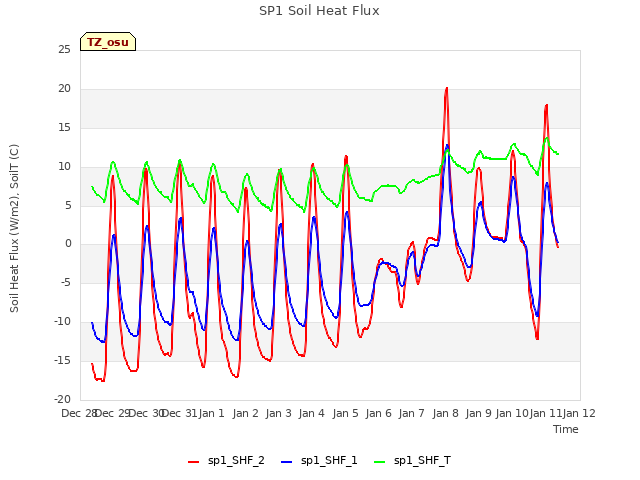Click the y-axis tick value 20
The image size is (640, 480).
64,89
